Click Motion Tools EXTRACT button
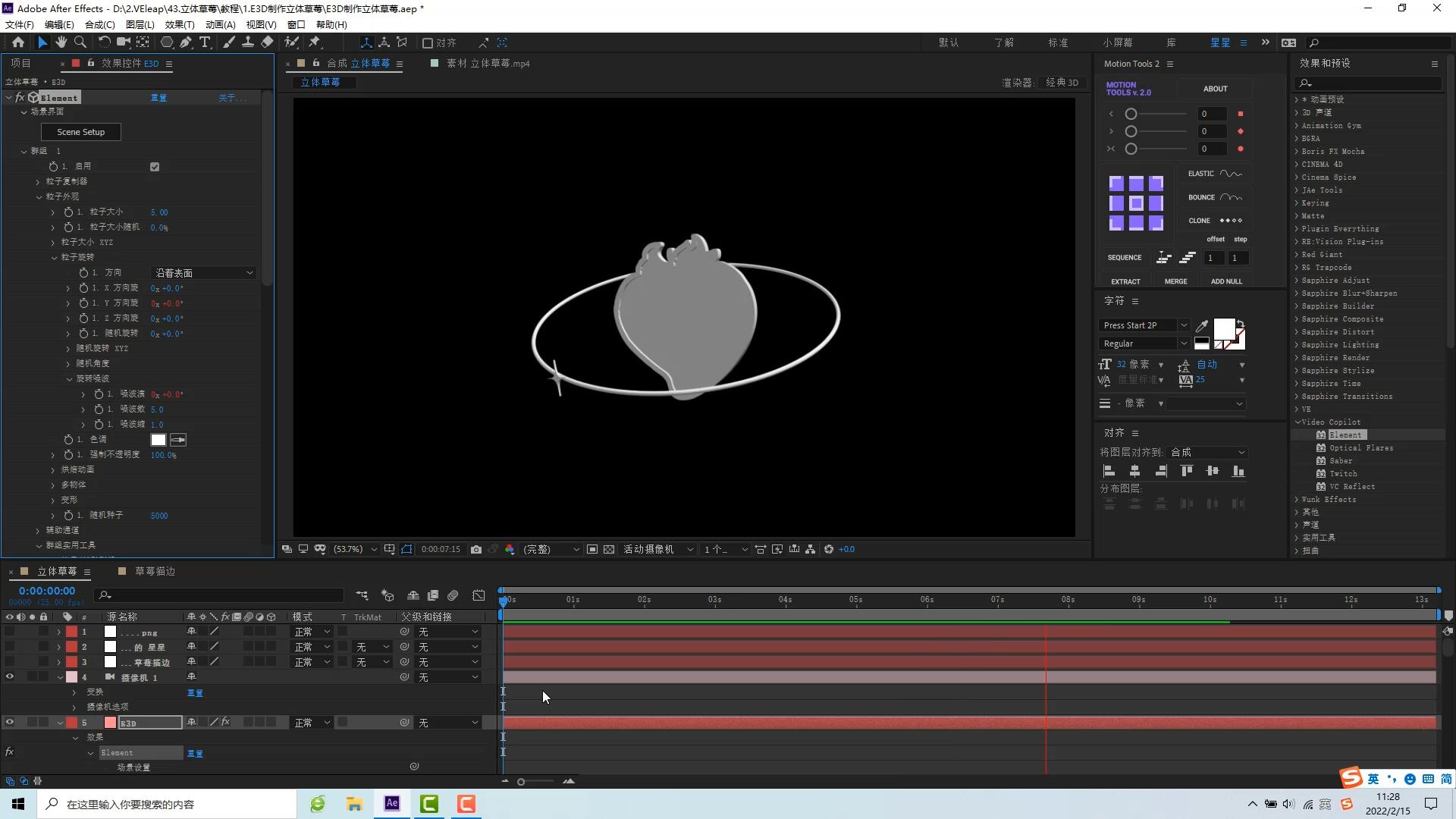Viewport: 1456px width, 819px height. pos(1125,281)
